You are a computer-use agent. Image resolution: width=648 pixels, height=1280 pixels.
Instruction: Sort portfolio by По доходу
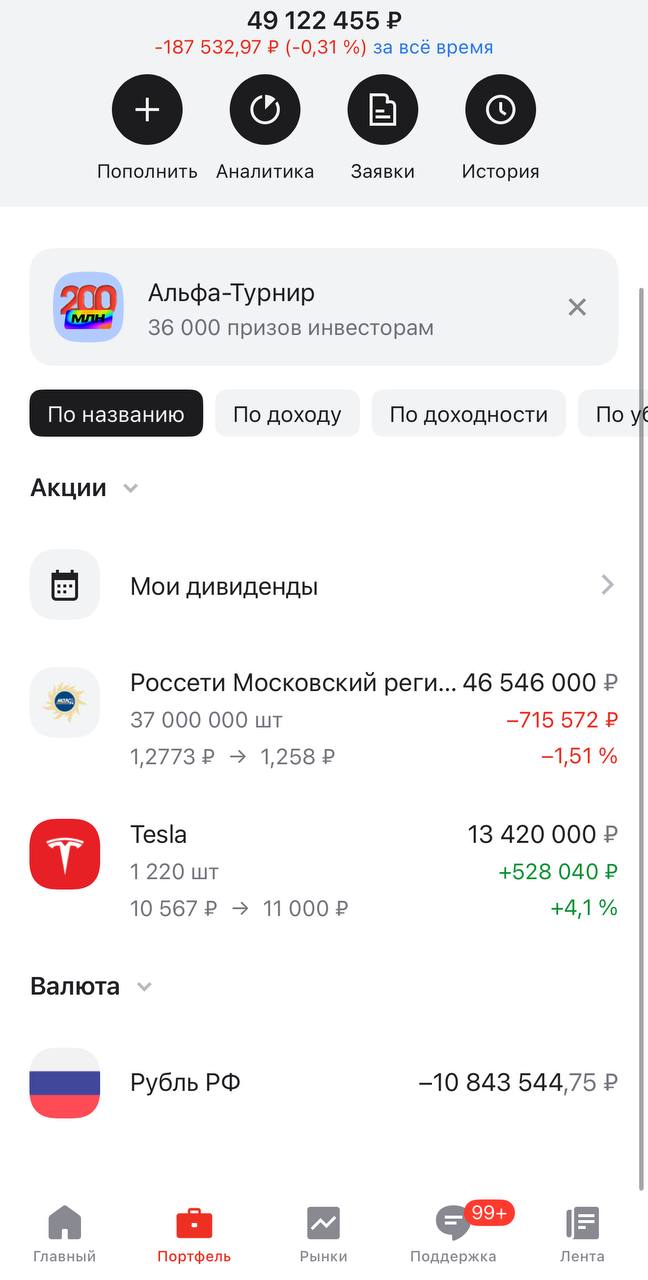point(287,414)
